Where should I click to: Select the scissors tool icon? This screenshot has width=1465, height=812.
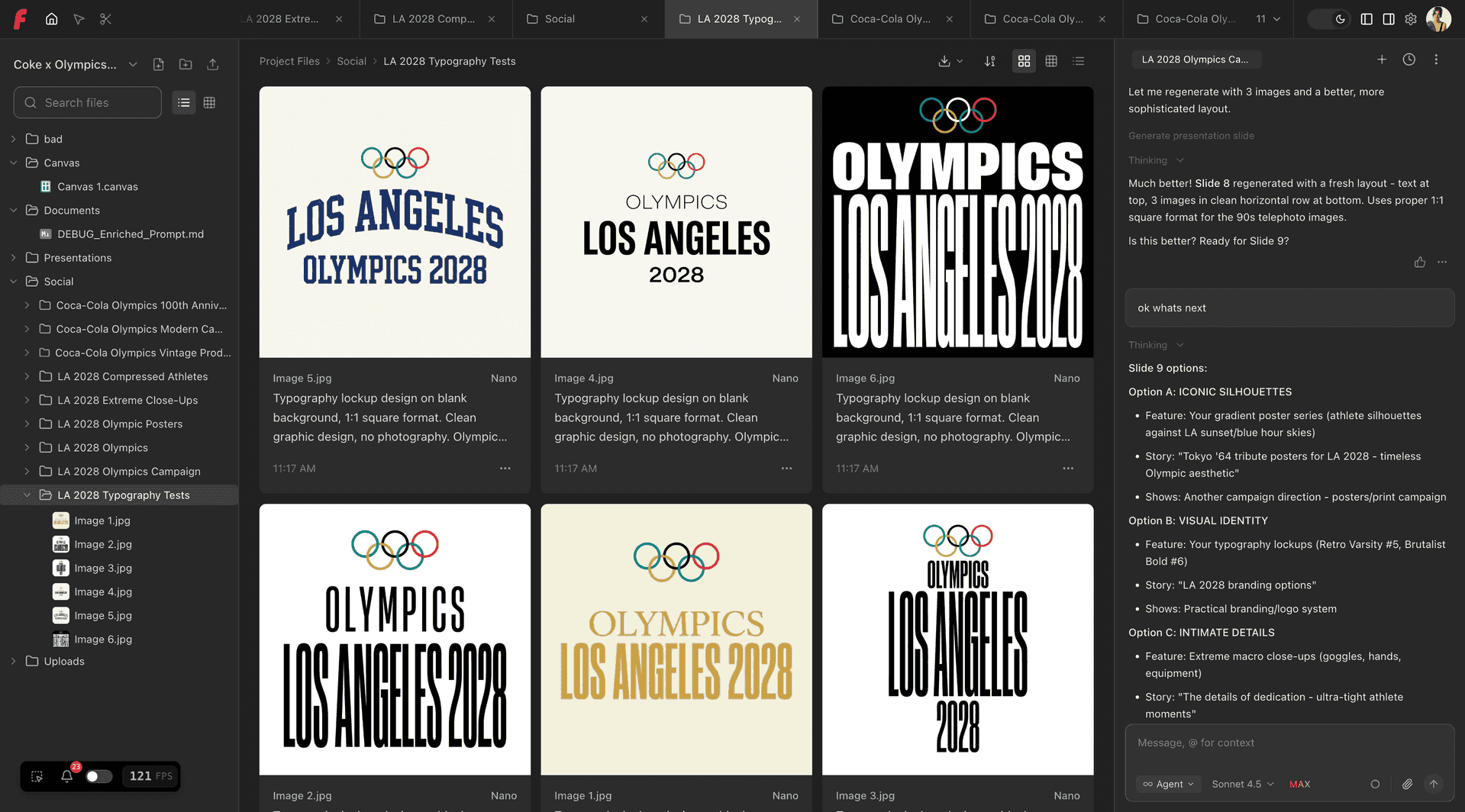click(105, 19)
